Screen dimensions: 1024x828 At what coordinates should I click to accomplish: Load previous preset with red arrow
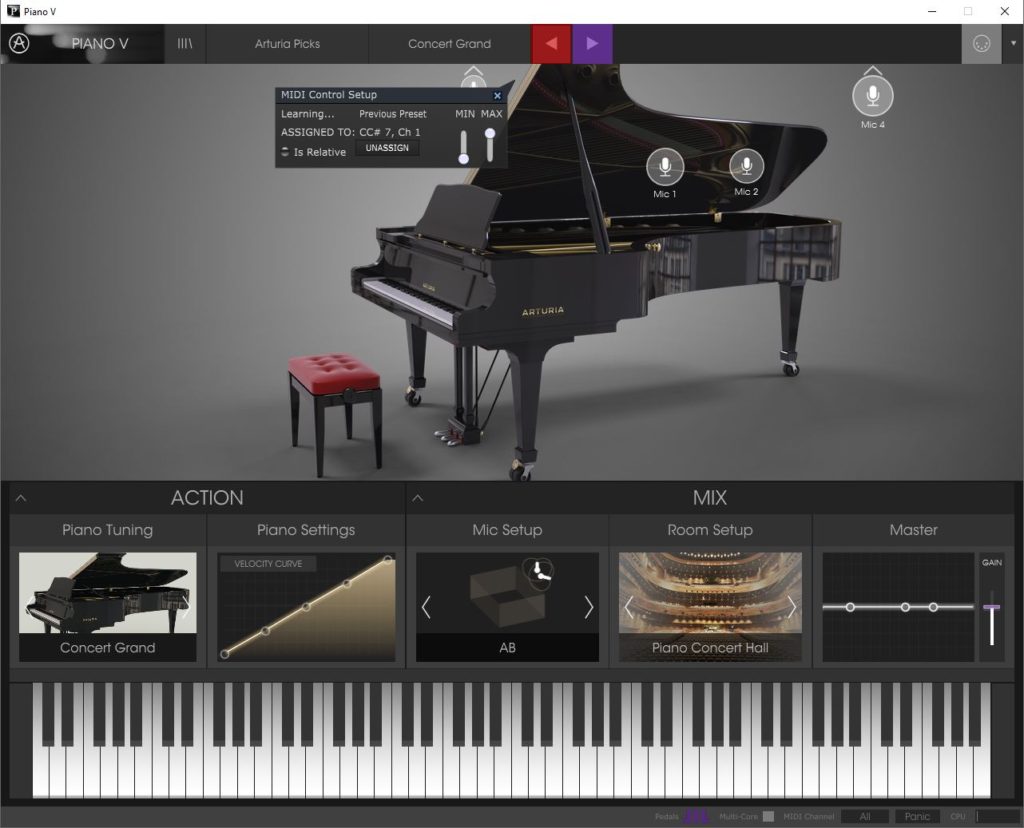coord(551,44)
